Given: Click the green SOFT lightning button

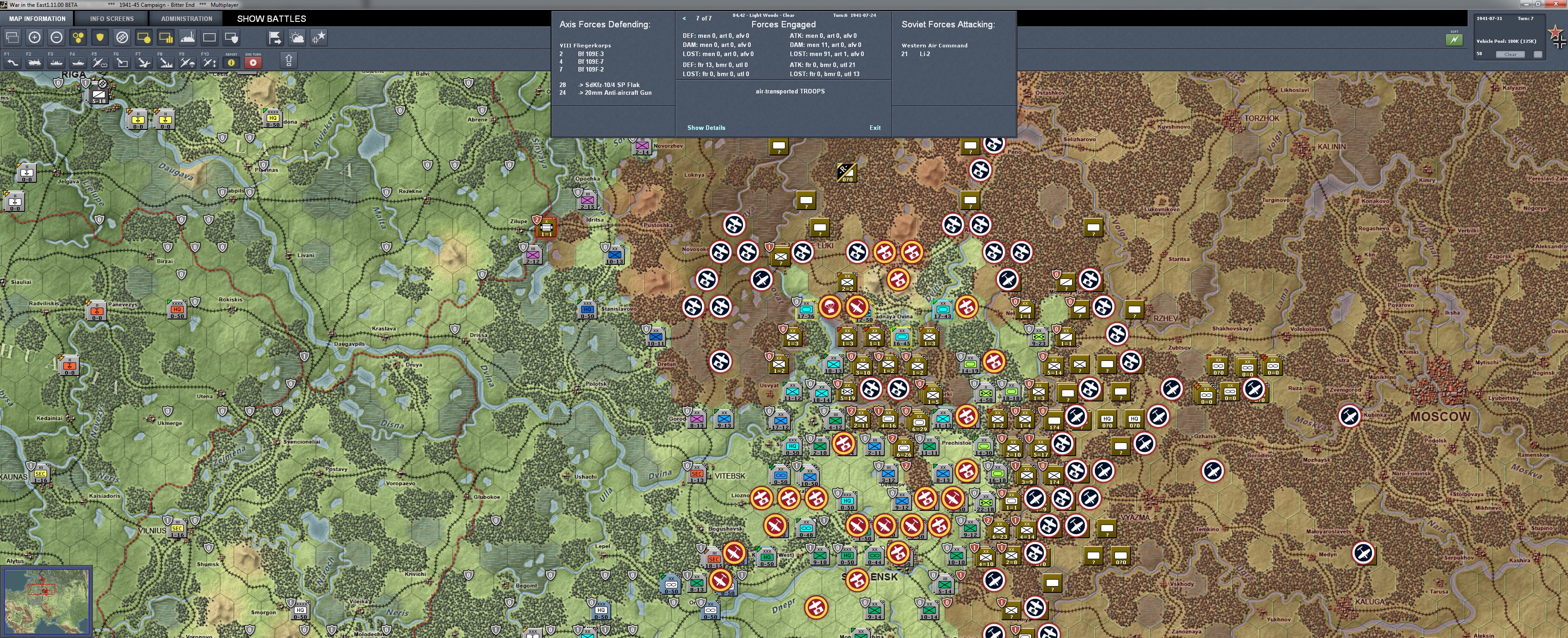Looking at the screenshot, I should 1454,40.
